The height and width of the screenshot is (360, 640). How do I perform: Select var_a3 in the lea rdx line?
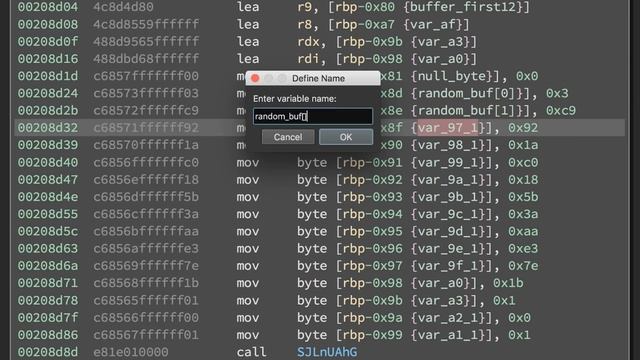440,42
